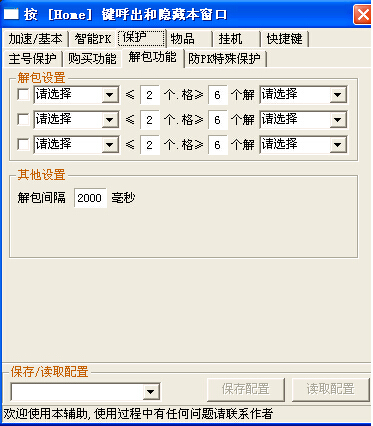Click the window icon in the title bar
The width and height of the screenshot is (373, 426).
(x=11, y=14)
